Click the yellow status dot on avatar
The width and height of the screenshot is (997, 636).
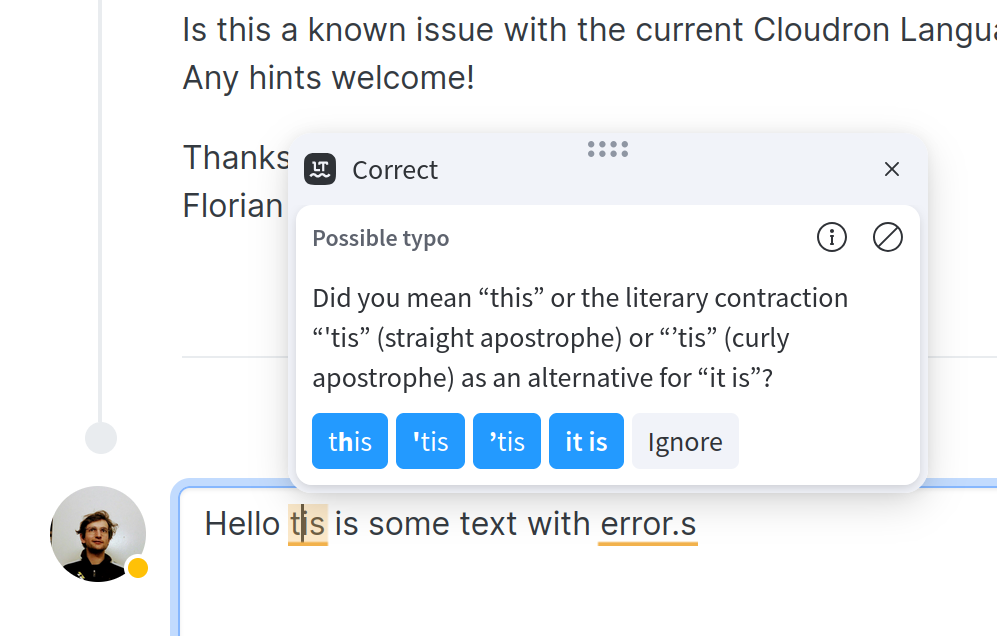[138, 568]
